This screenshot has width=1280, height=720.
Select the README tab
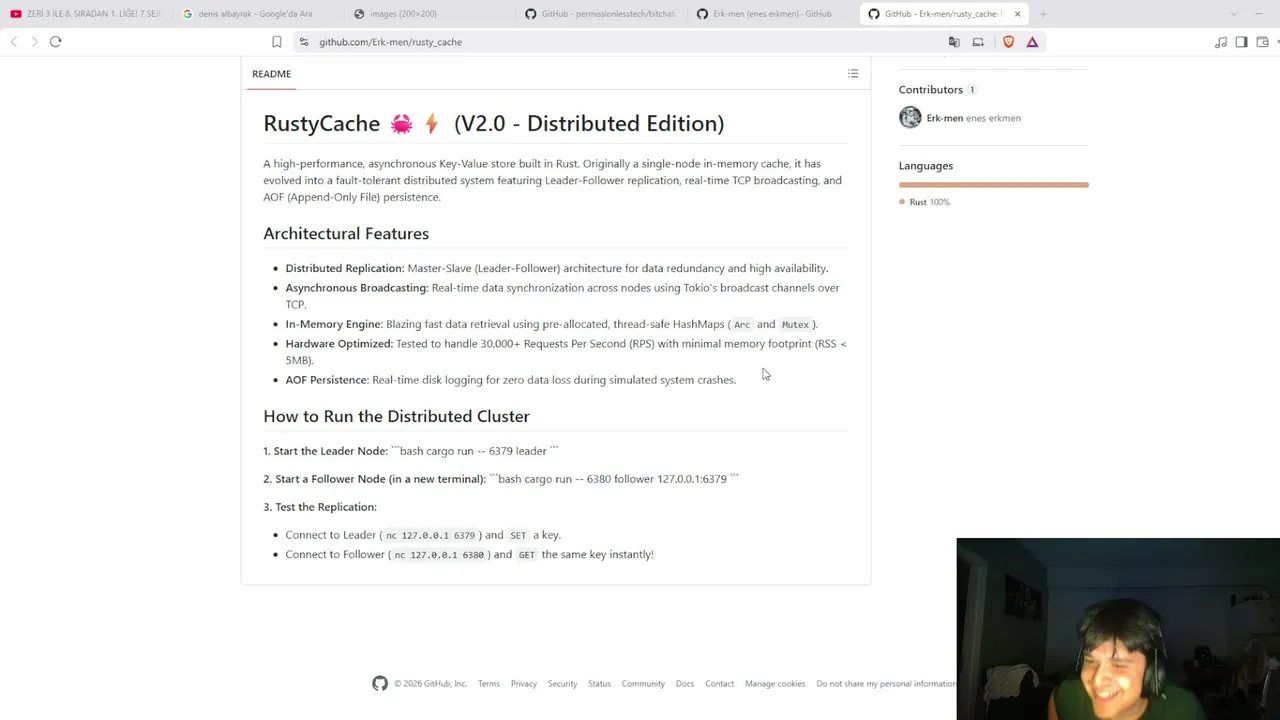(x=271, y=74)
